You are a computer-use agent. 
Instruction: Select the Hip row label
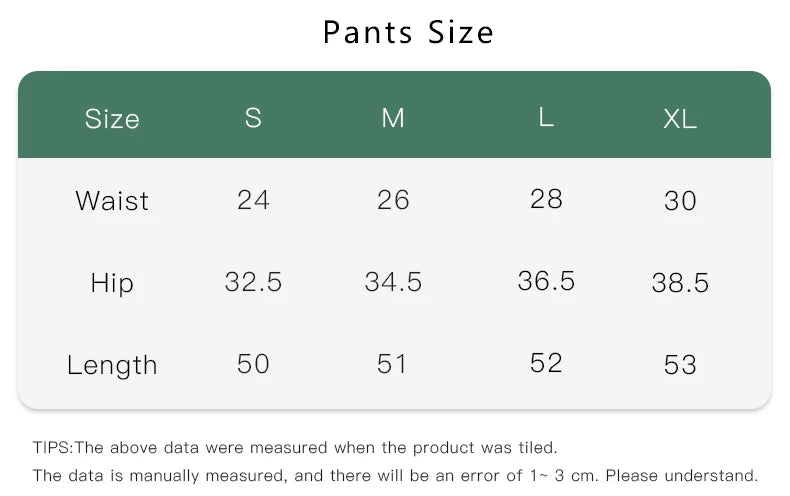[x=112, y=283]
